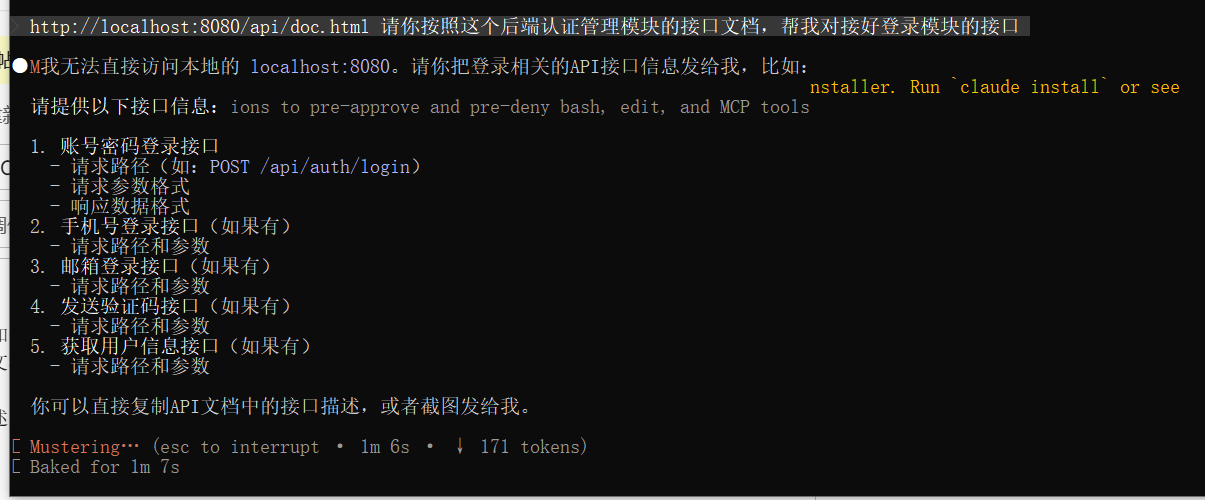Click the POST /api/auth/login example path
1205x500 pixels.
point(310,167)
